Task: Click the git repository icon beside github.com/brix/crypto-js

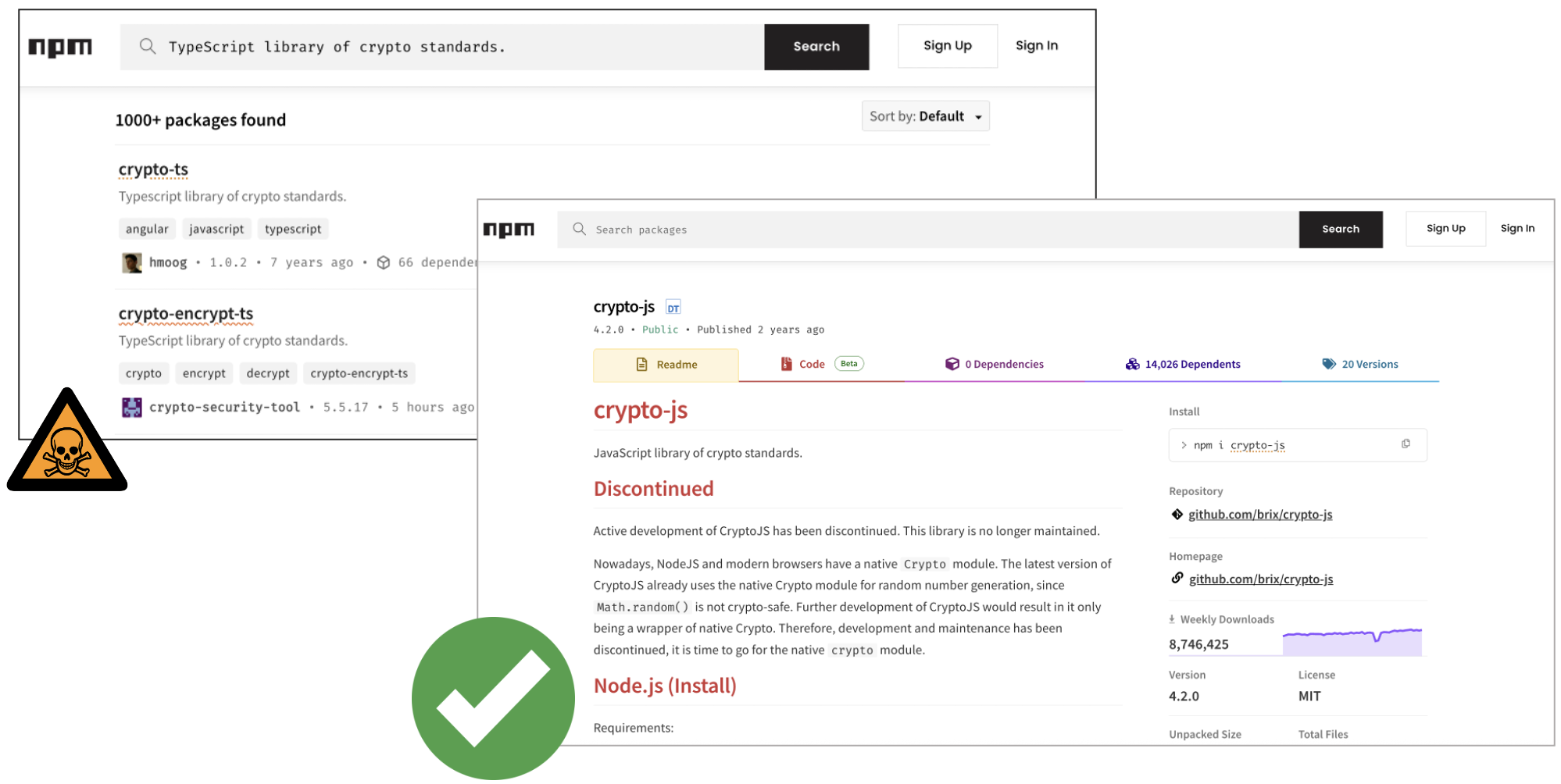Action: point(1177,514)
